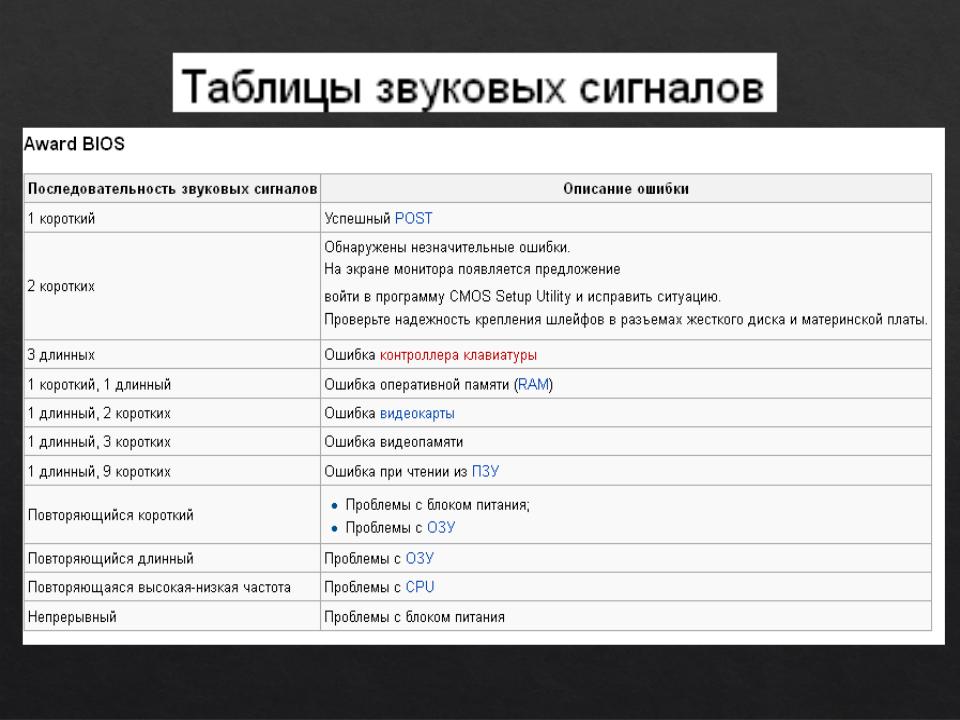The width and height of the screenshot is (960, 720).
Task: Open the POST link
Action: [413, 219]
